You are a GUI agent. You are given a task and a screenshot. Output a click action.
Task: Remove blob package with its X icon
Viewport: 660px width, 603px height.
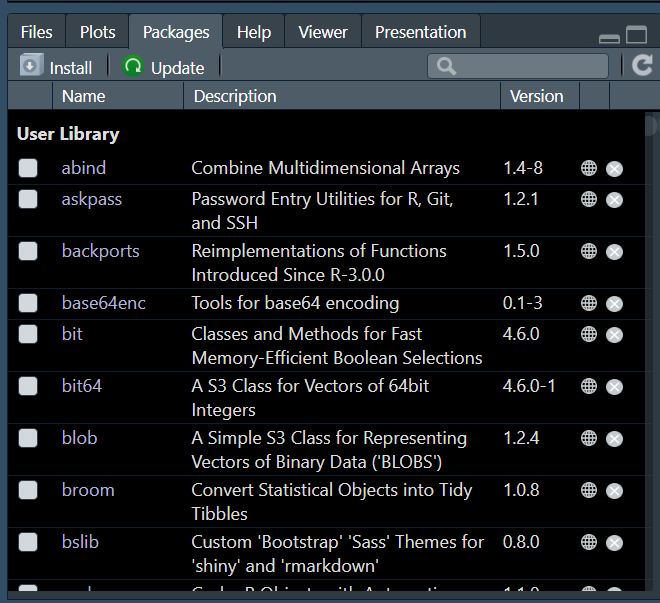coord(614,439)
